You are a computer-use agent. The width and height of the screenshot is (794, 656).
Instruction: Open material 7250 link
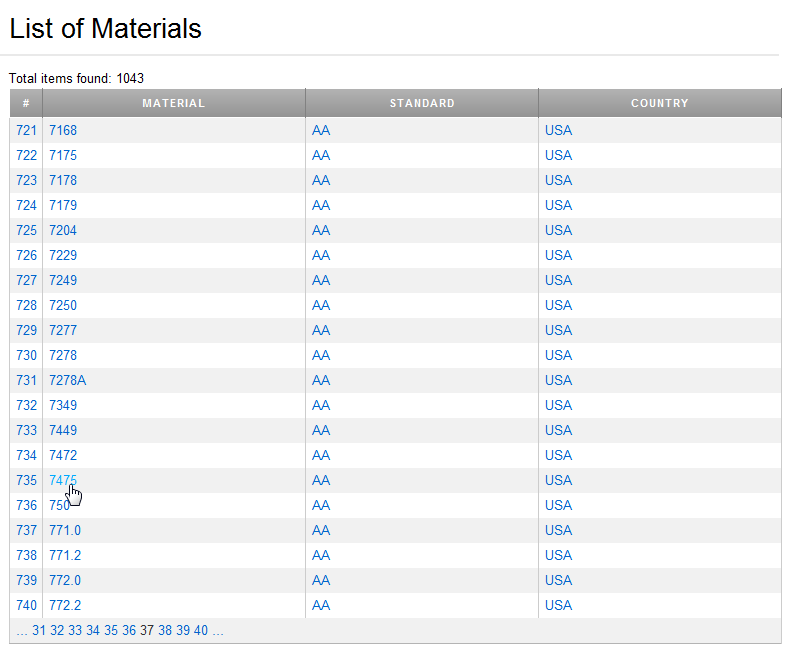pos(63,305)
